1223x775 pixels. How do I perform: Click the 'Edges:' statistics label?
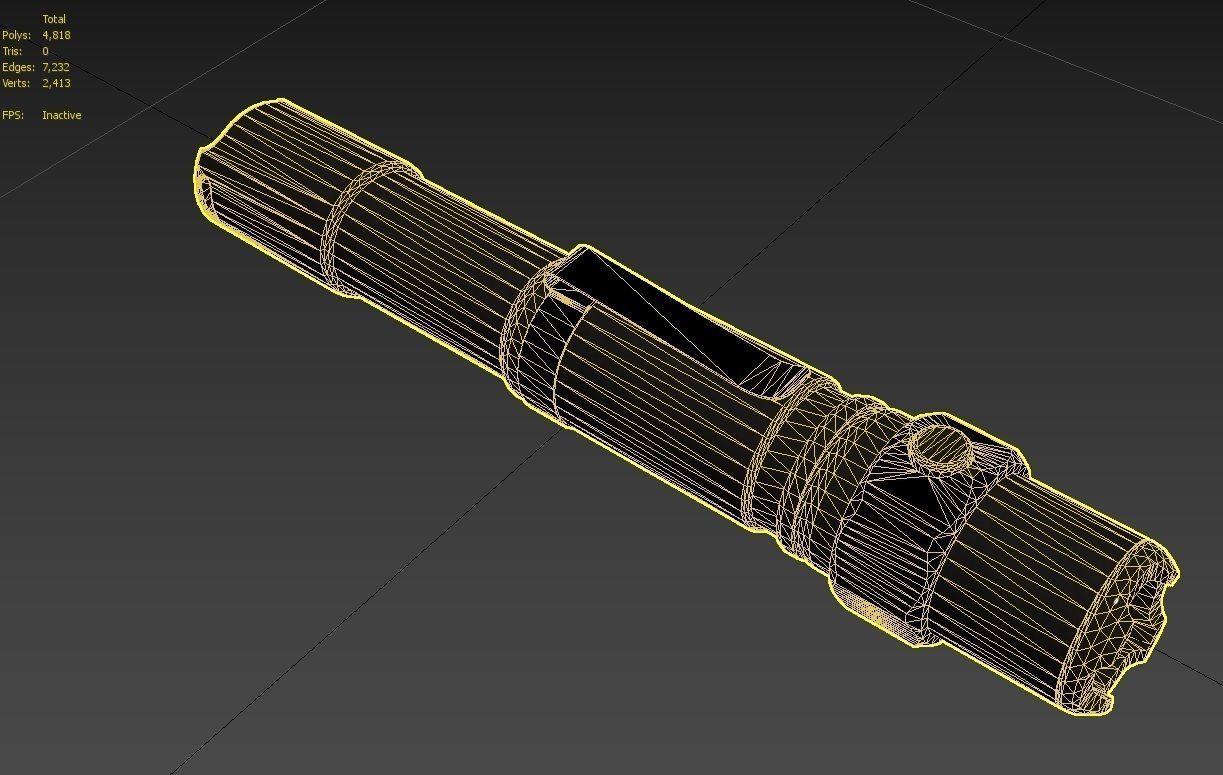(x=18, y=67)
